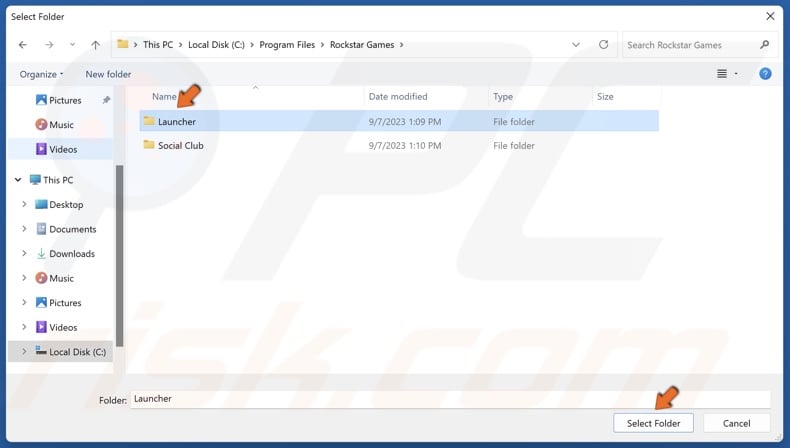Screen dimensions: 790x448
Task: Click the Launcher folder icon
Action: click(x=149, y=120)
